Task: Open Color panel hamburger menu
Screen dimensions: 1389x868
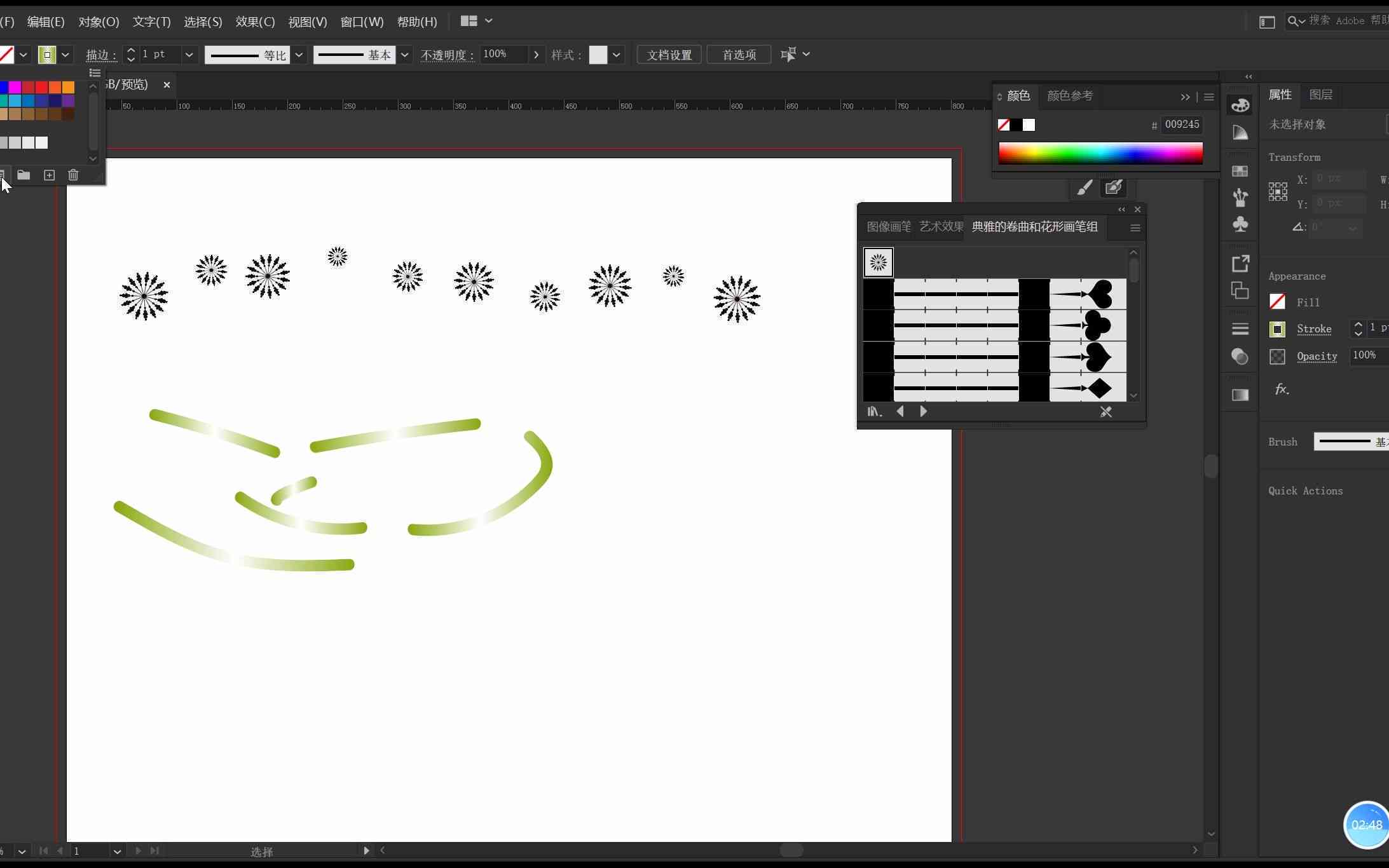Action: (1208, 97)
